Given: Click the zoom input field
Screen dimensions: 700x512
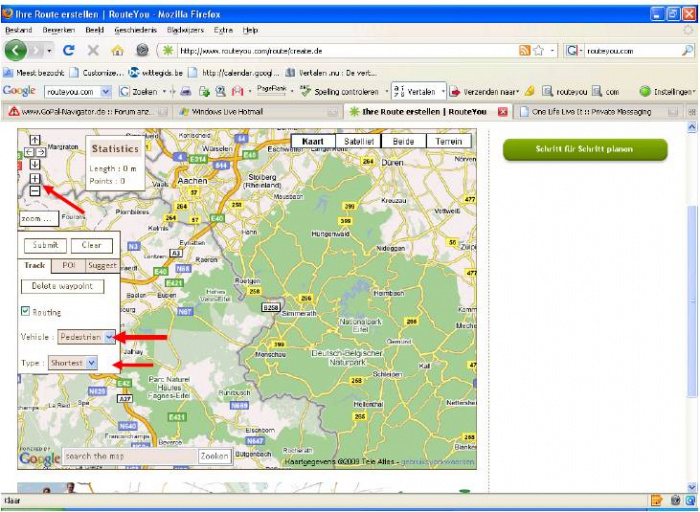Looking at the screenshot, I should click(x=39, y=218).
